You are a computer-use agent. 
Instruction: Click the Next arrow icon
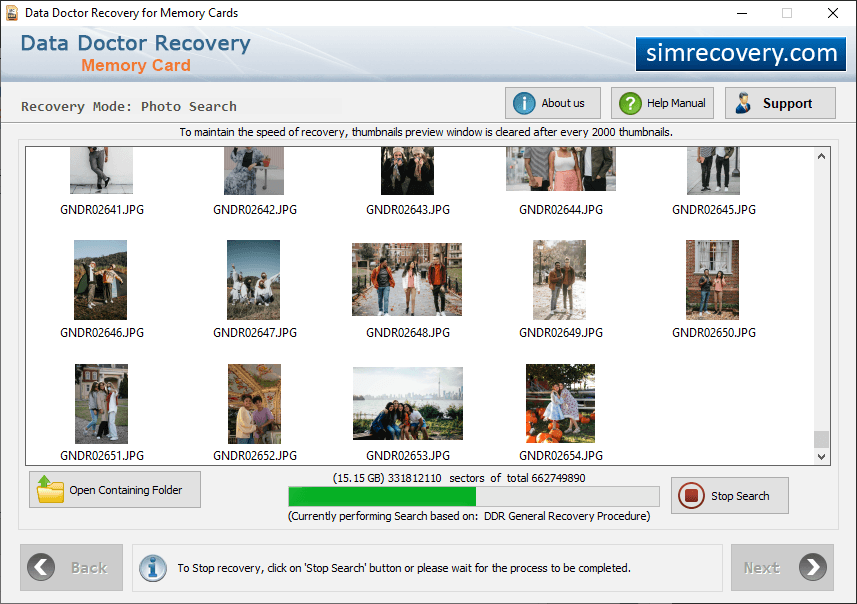pyautogui.click(x=813, y=567)
